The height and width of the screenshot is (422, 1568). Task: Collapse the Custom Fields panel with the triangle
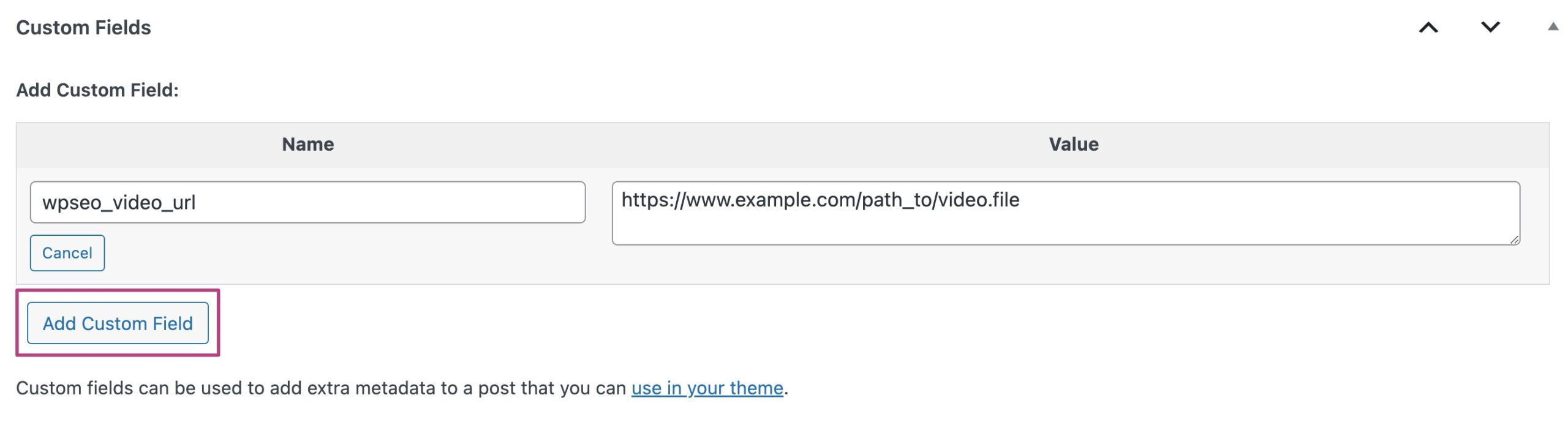tap(1553, 27)
